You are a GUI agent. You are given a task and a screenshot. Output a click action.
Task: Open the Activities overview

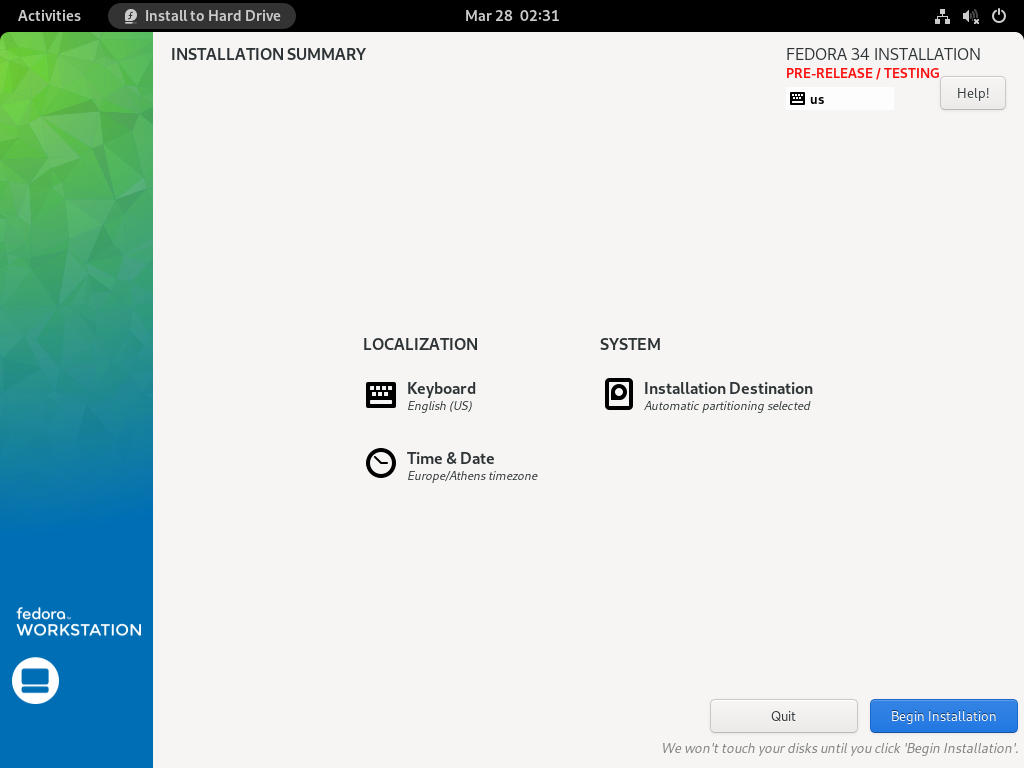[x=49, y=16]
